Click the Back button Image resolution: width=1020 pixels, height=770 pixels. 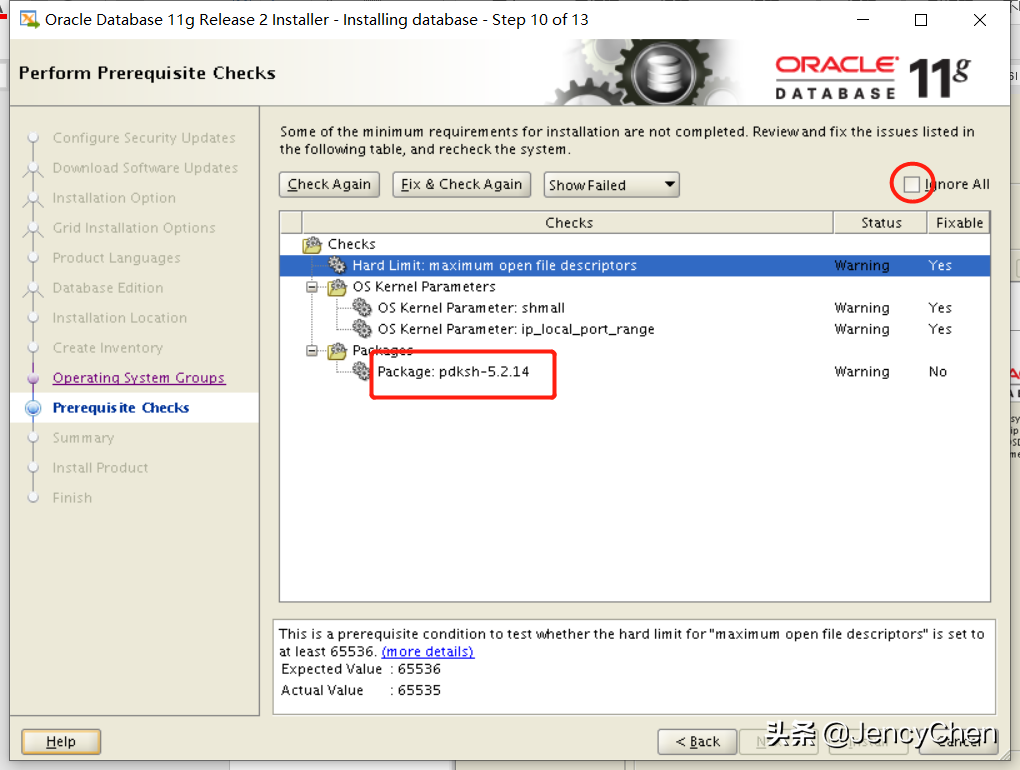[x=697, y=741]
